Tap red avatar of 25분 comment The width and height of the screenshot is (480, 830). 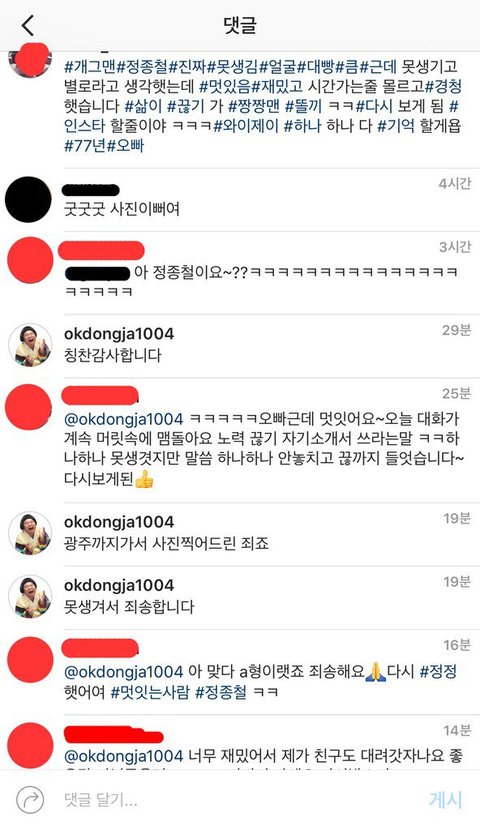(28, 407)
